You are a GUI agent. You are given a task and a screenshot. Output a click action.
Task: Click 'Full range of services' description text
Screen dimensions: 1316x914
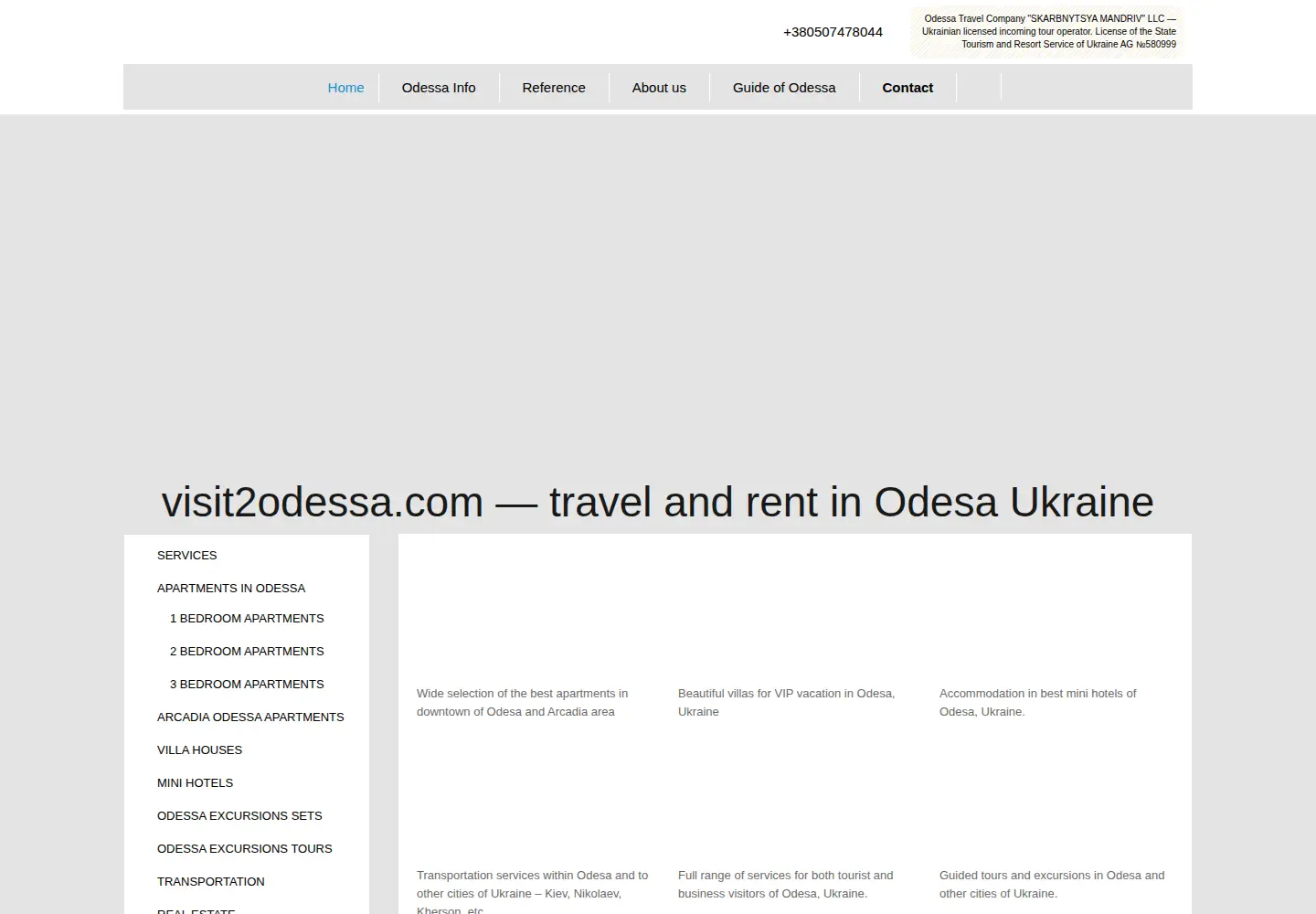[x=786, y=885]
